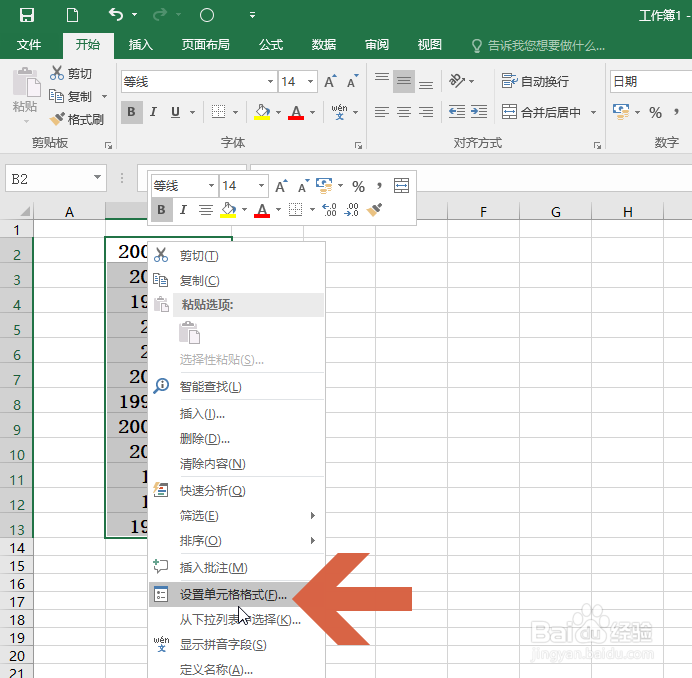
Task: Click 自动换行 wrap text button
Action: [535, 81]
